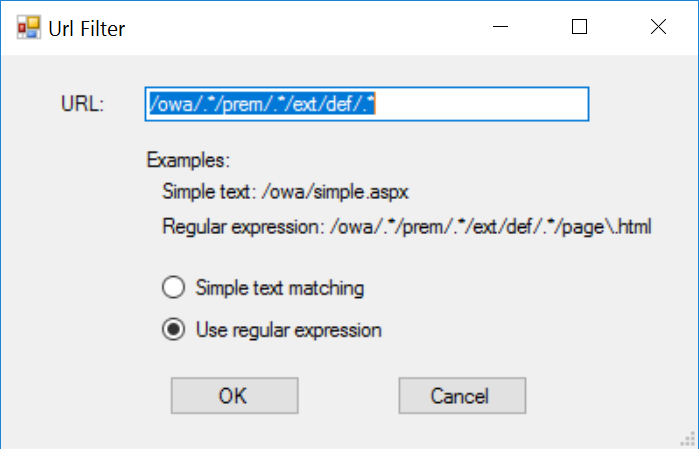
Task: Click the empty title bar area
Action: coord(300,28)
